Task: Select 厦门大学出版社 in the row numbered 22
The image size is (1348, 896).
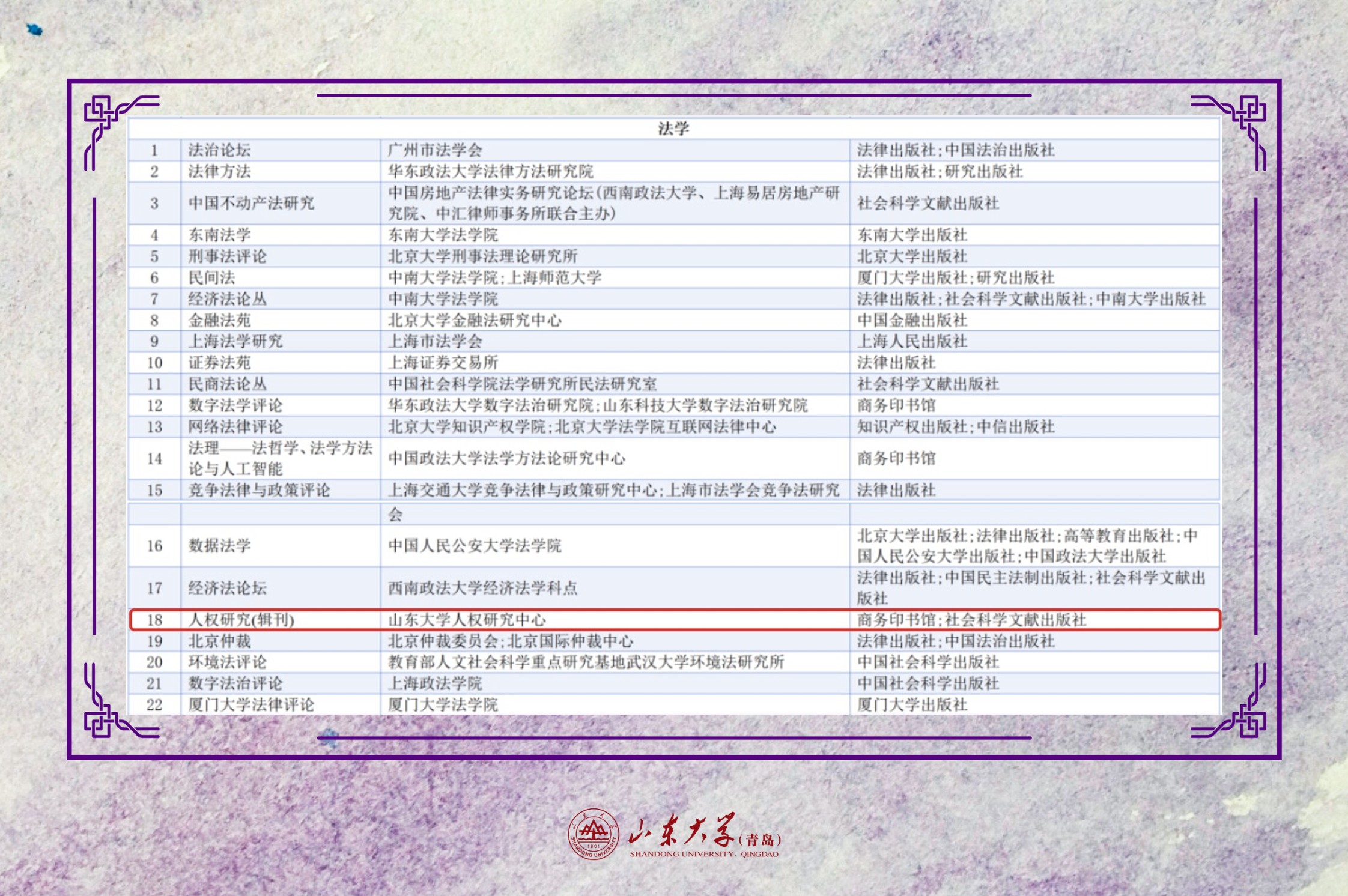Action: tap(912, 704)
